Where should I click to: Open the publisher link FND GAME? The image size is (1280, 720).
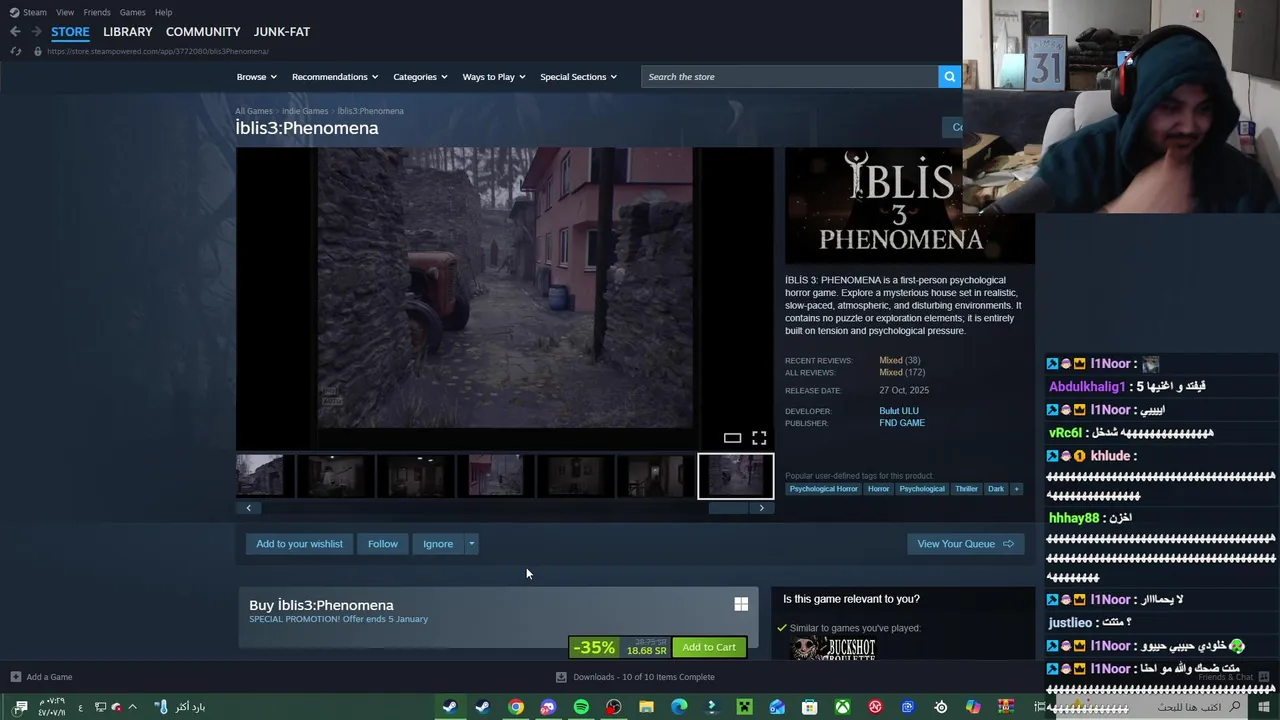click(902, 423)
